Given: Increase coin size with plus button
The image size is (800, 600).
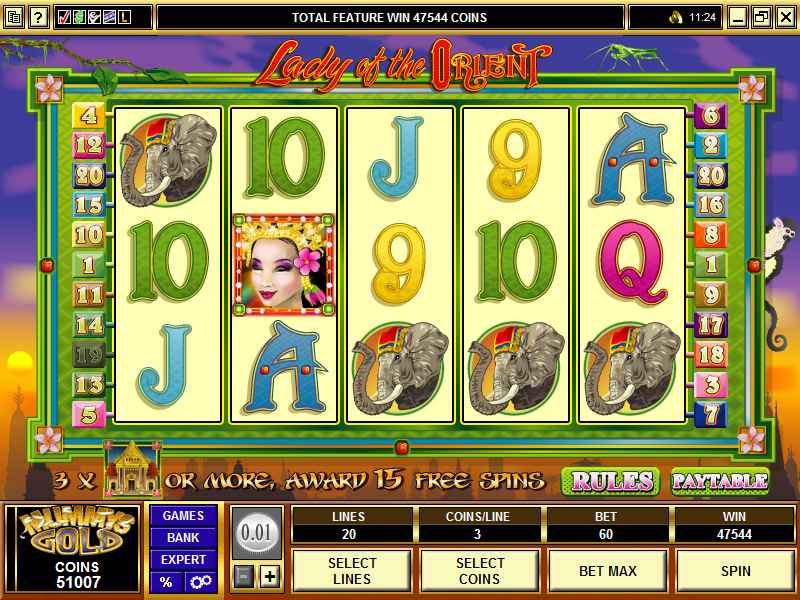Looking at the screenshot, I should (x=270, y=577).
